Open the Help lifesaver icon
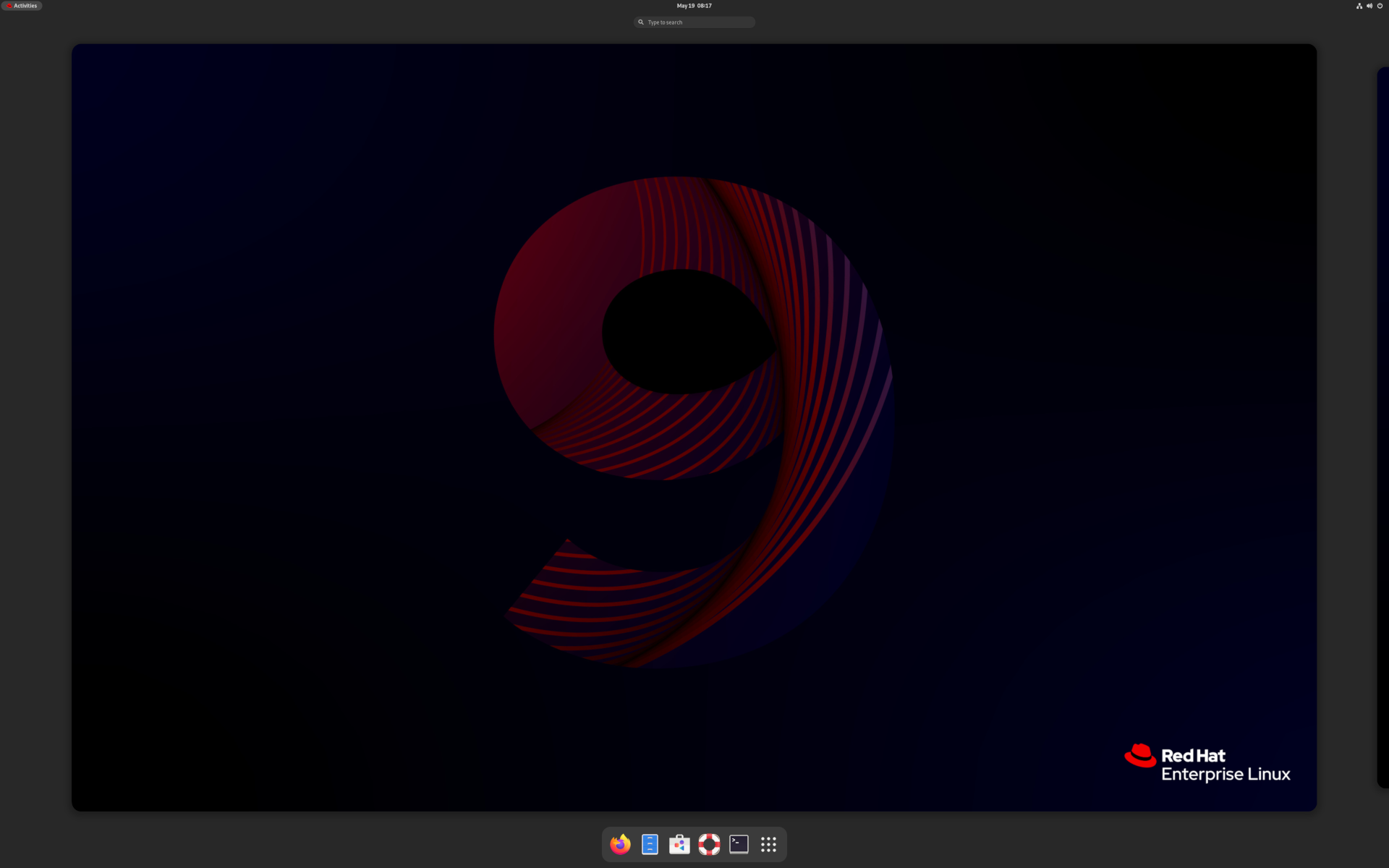This screenshot has height=868, width=1389. click(x=709, y=844)
